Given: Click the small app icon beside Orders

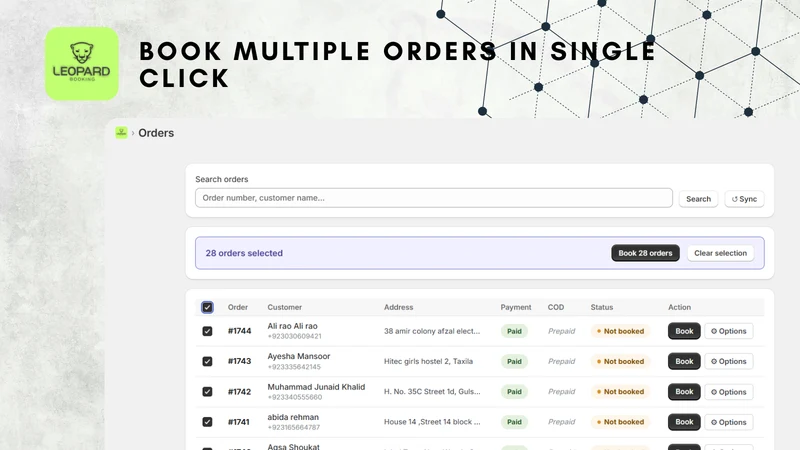Looking at the screenshot, I should click(121, 133).
